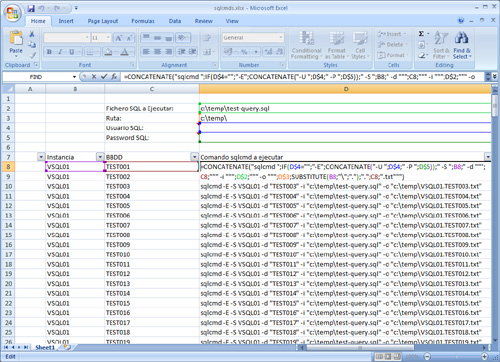Click the zoom slider in status bar
Screen dimensions: 500x362
tap(456, 356)
